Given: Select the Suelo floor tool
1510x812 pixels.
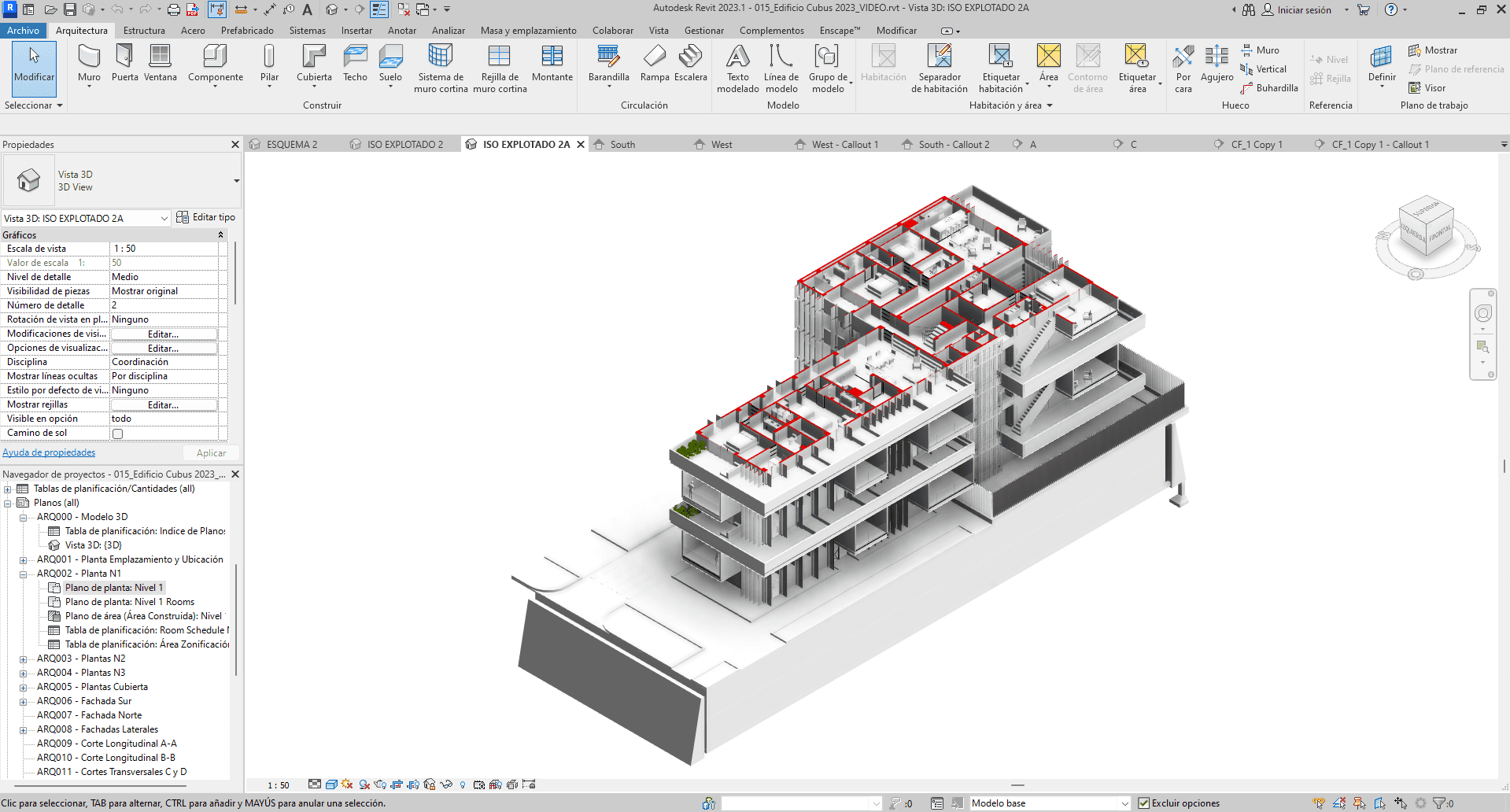Looking at the screenshot, I should click(x=390, y=63).
